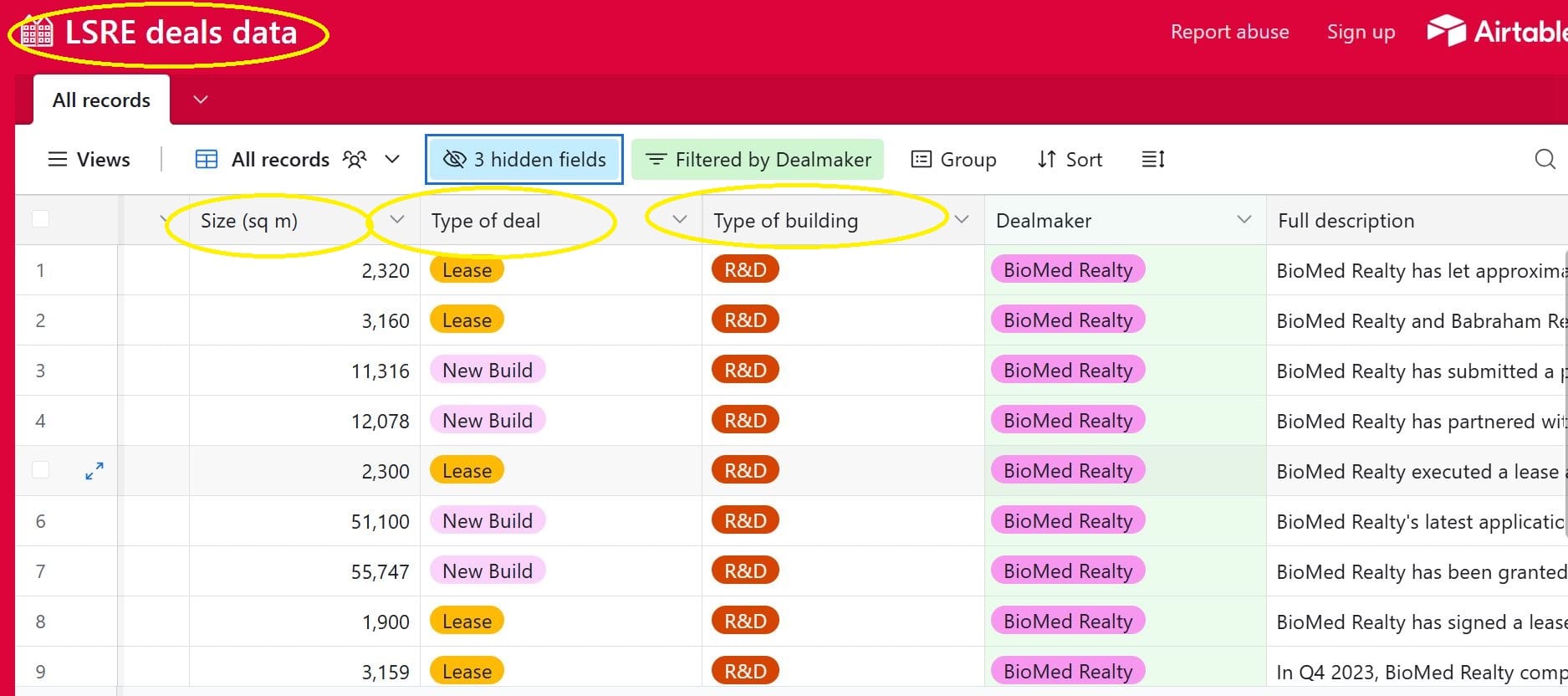The image size is (1568, 696).
Task: Click row number 6
Action: coord(40,521)
